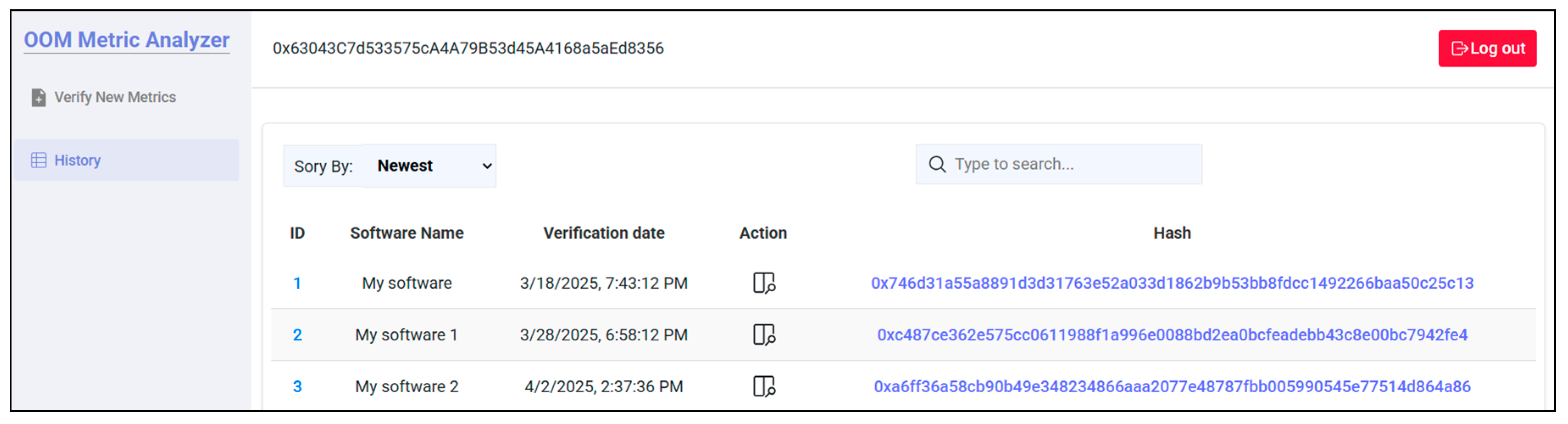
Task: Open hash link starting with 0x746d31a5
Action: 1172,283
